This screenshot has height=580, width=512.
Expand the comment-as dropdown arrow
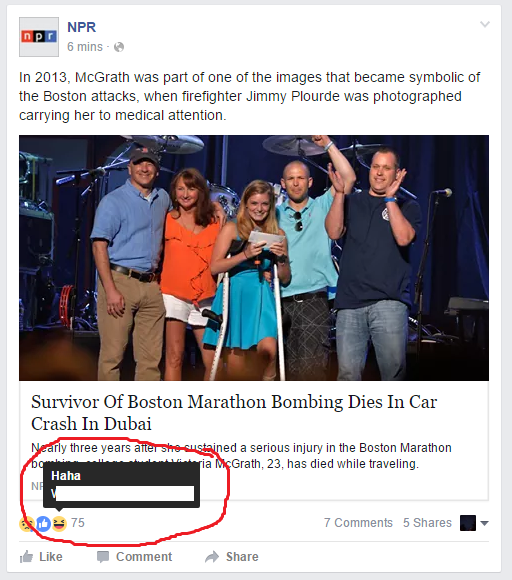pos(484,523)
